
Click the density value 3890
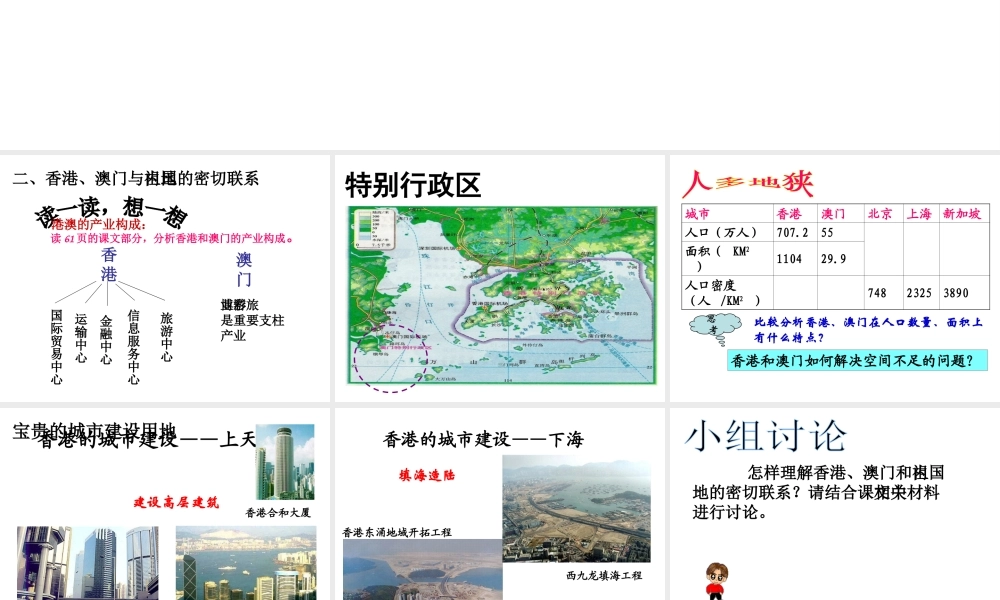click(x=956, y=293)
